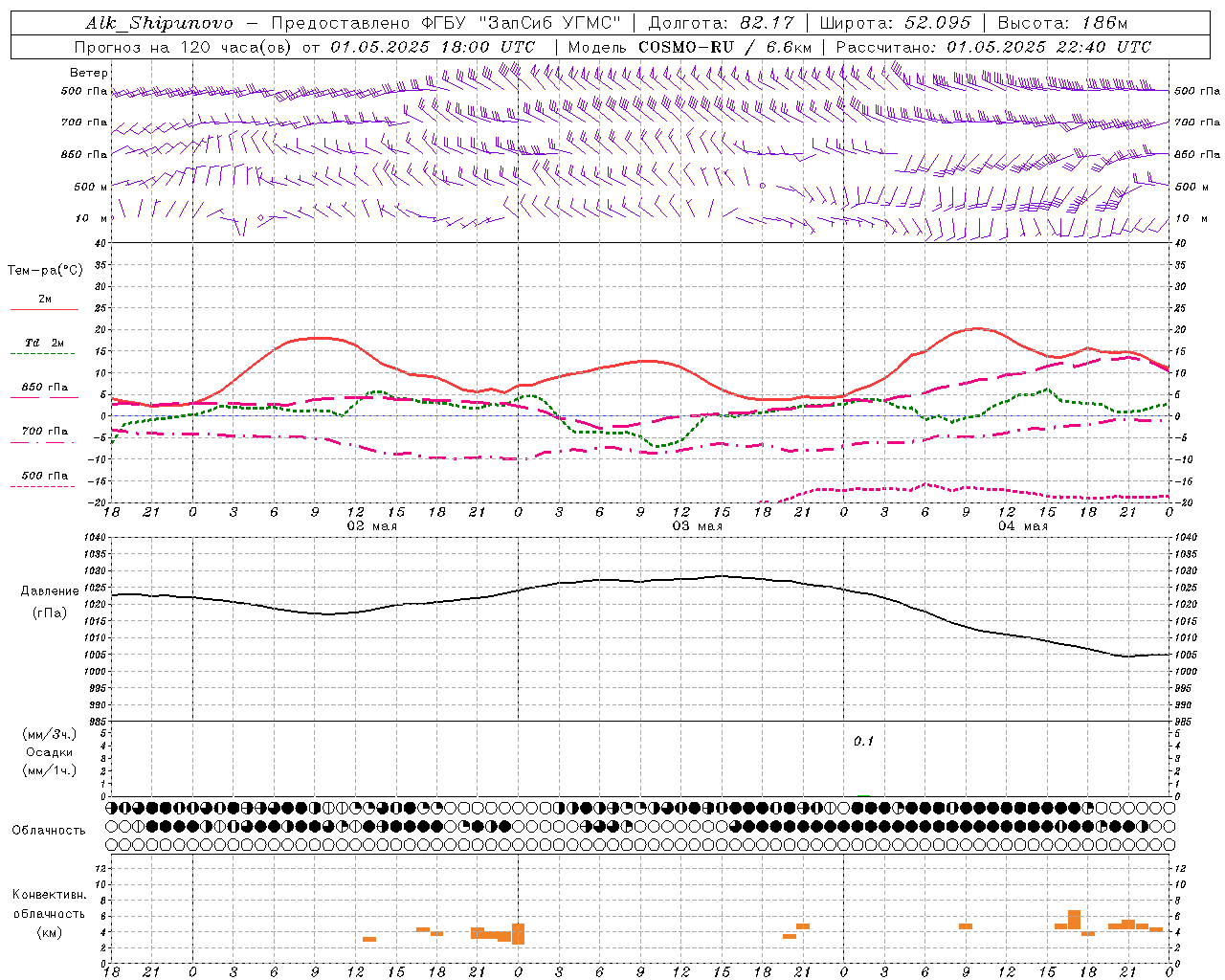
Task: Click the 'Тем-ра(°C)' temperature panel label
Action: [45, 271]
